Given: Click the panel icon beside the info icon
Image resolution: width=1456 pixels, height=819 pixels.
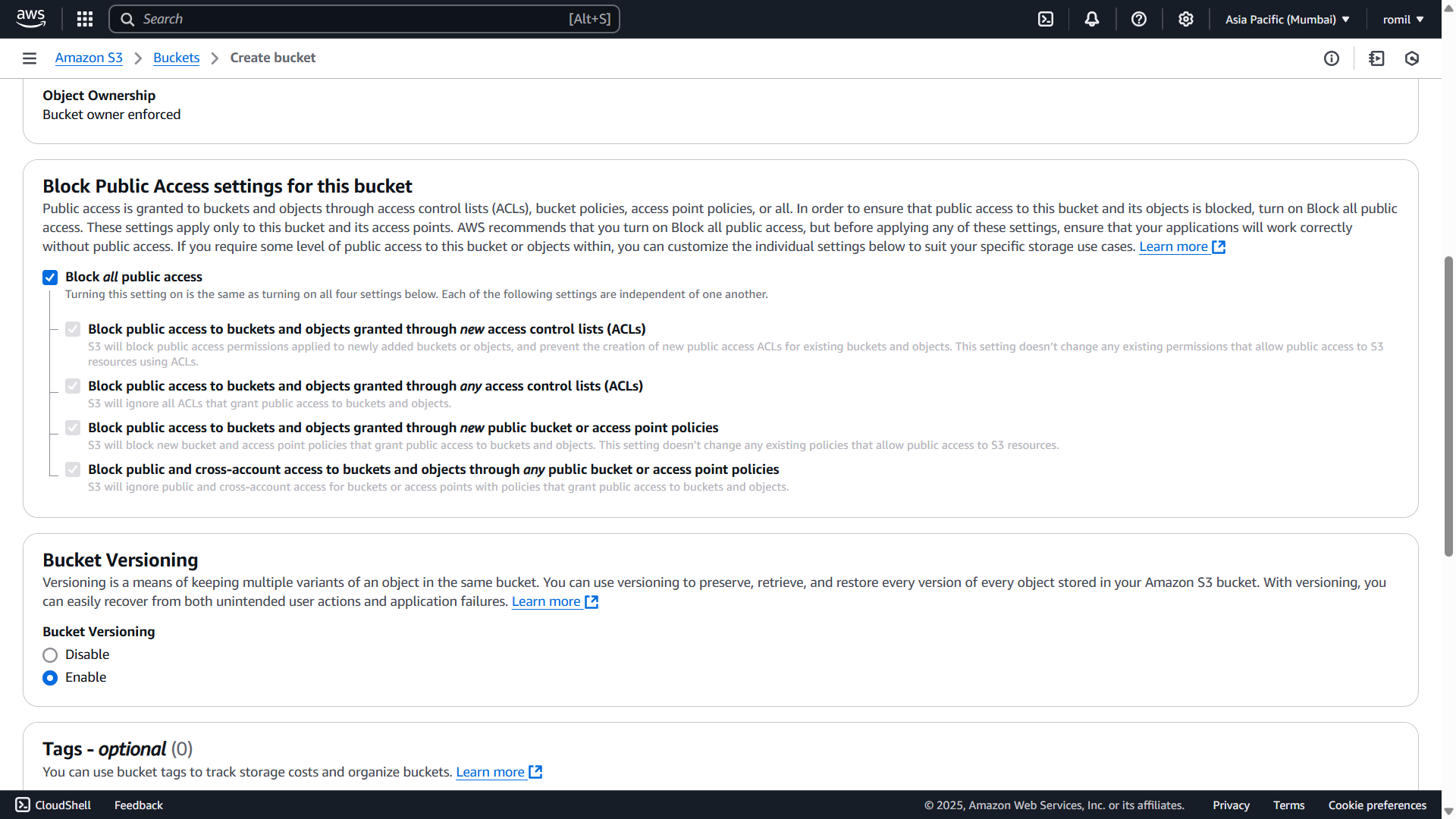Looking at the screenshot, I should (1377, 58).
